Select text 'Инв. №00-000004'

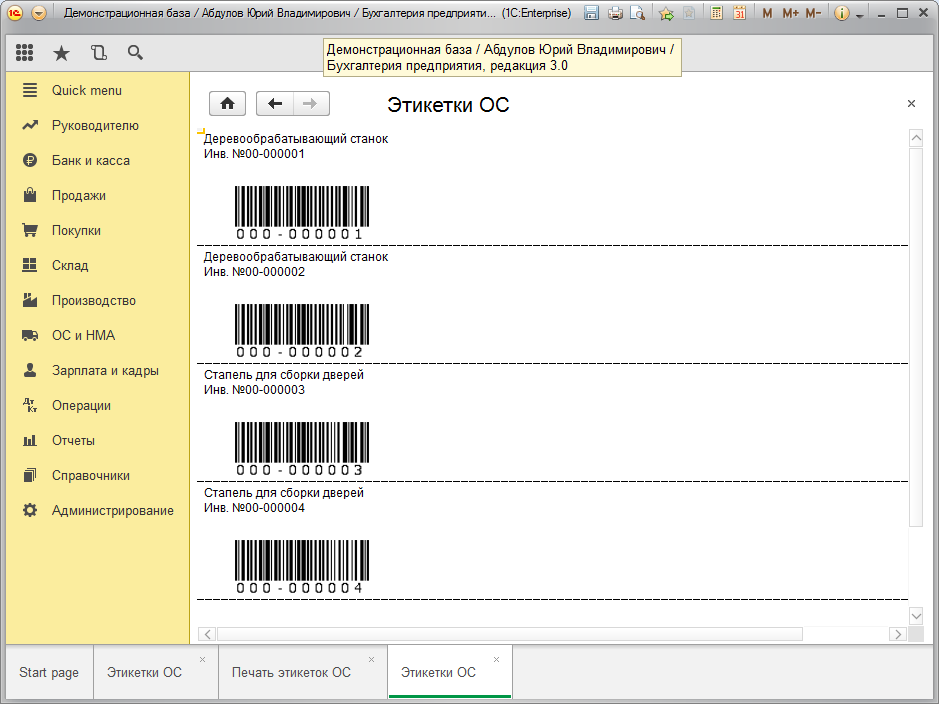tap(254, 508)
